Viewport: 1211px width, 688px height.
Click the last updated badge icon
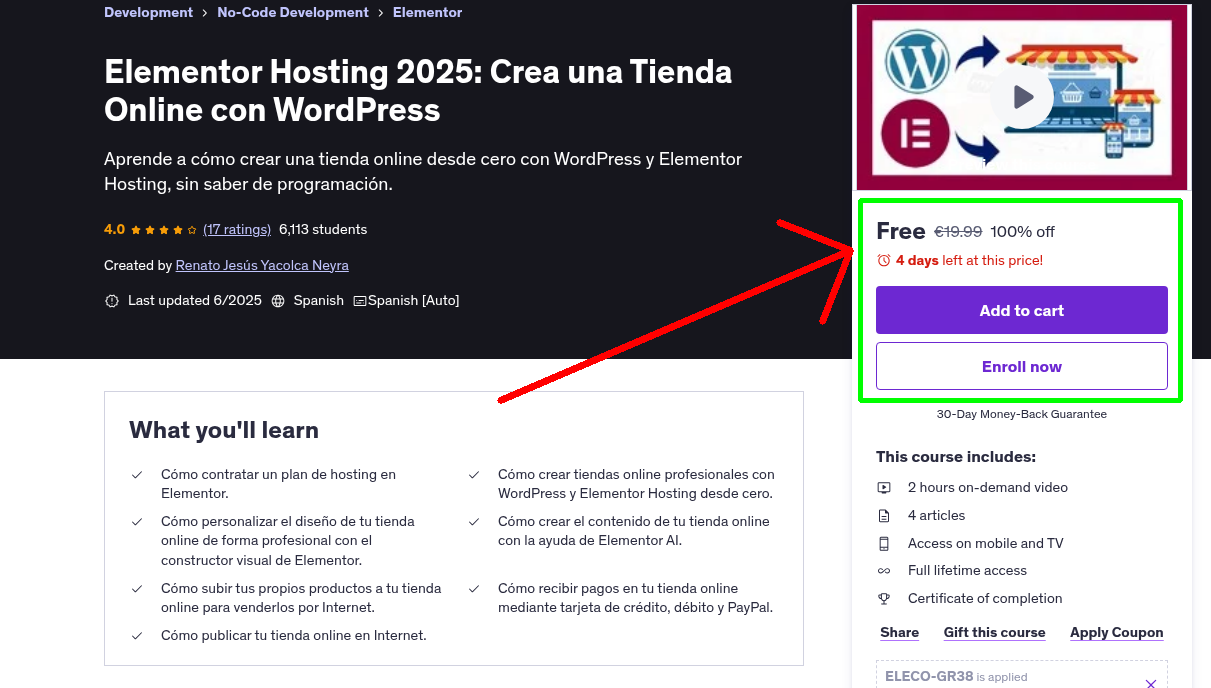tap(112, 300)
